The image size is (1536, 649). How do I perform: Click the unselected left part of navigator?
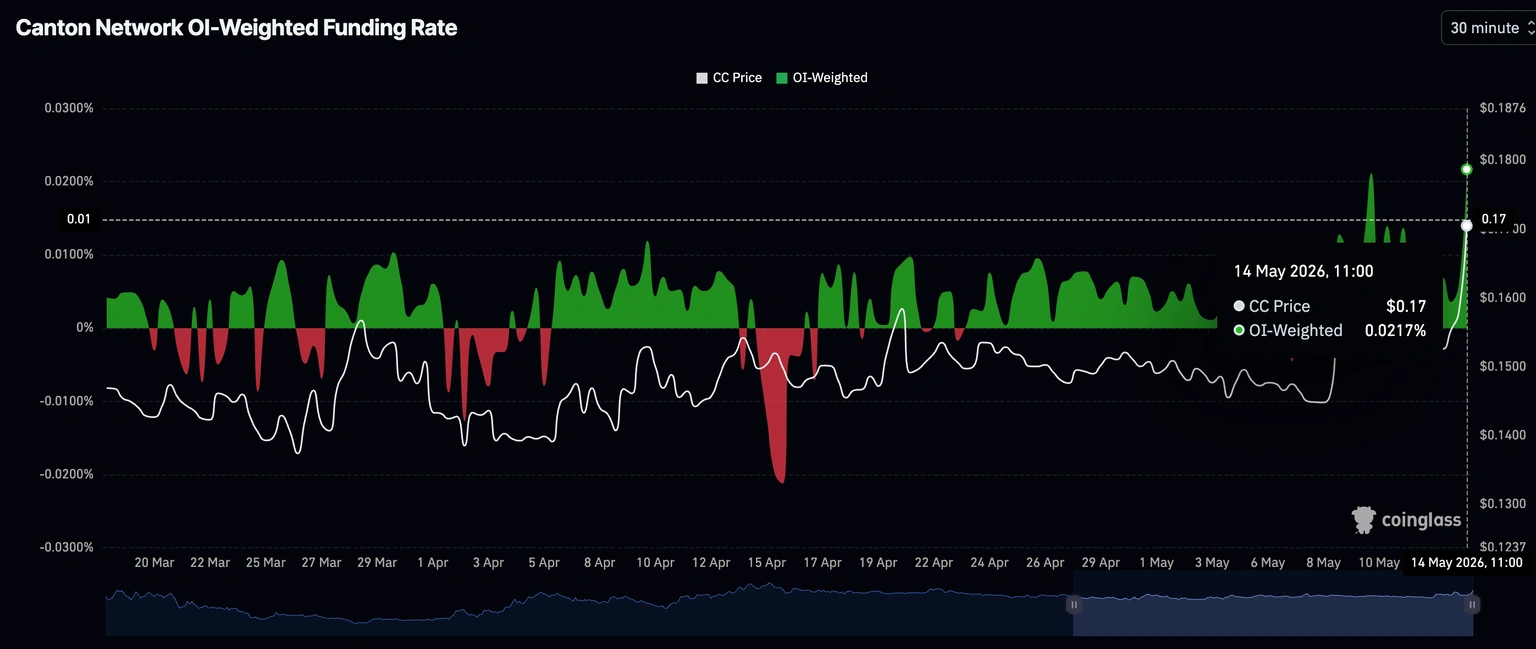pyautogui.click(x=589, y=604)
